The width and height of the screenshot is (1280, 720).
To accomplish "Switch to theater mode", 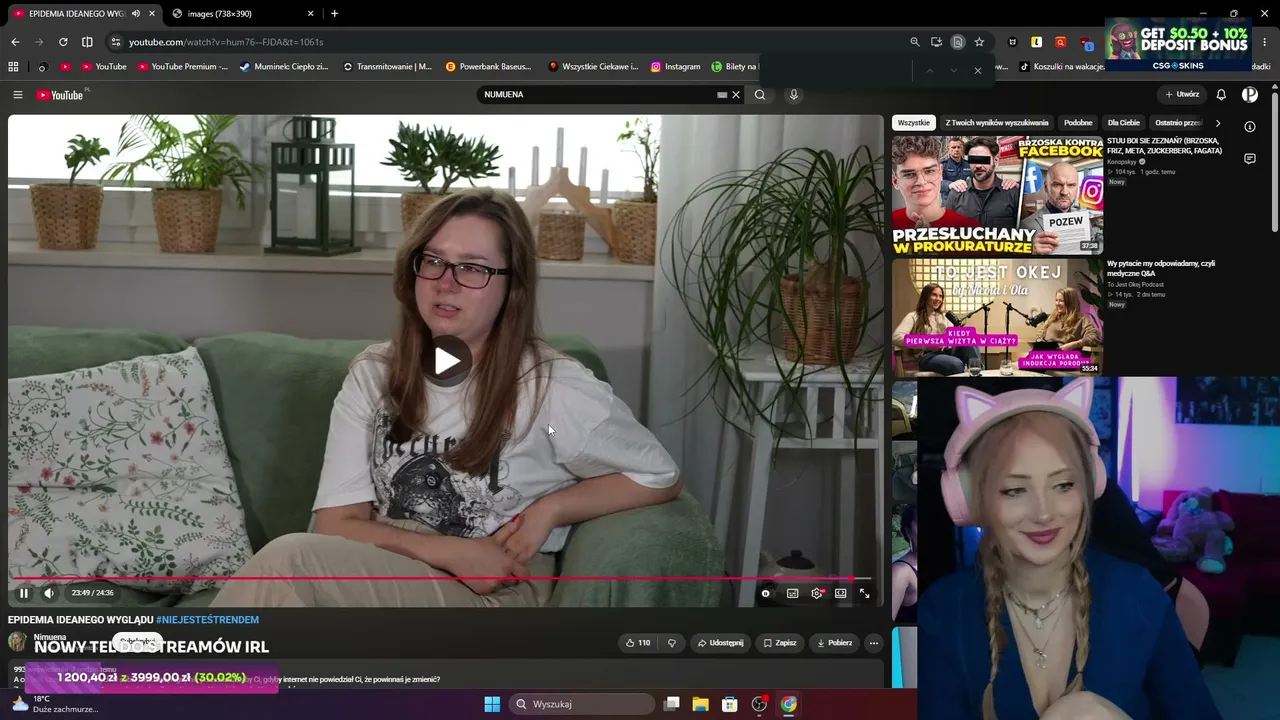I will [x=841, y=593].
